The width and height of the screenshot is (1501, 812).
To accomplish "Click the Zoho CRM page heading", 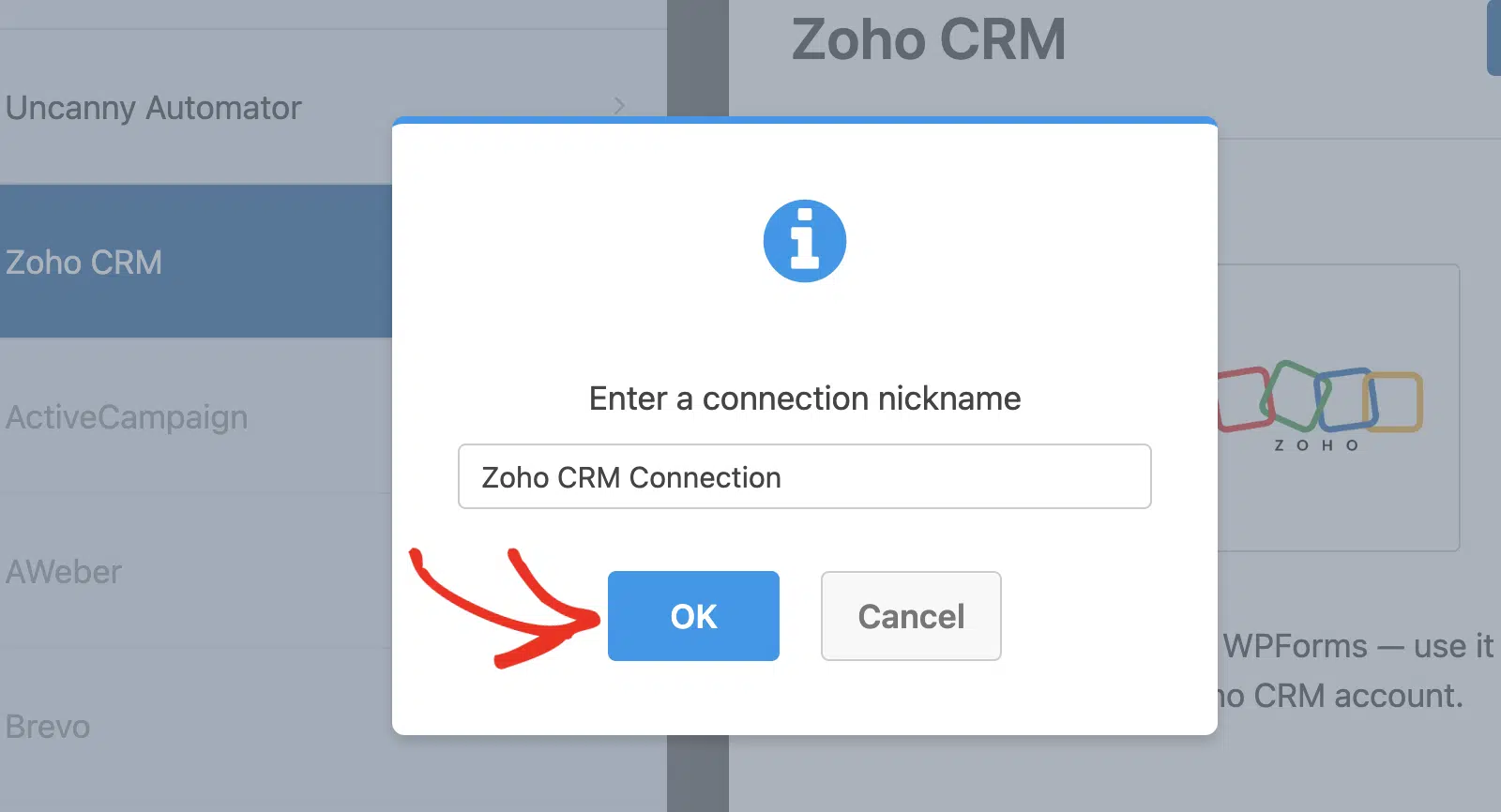I will tap(929, 39).
